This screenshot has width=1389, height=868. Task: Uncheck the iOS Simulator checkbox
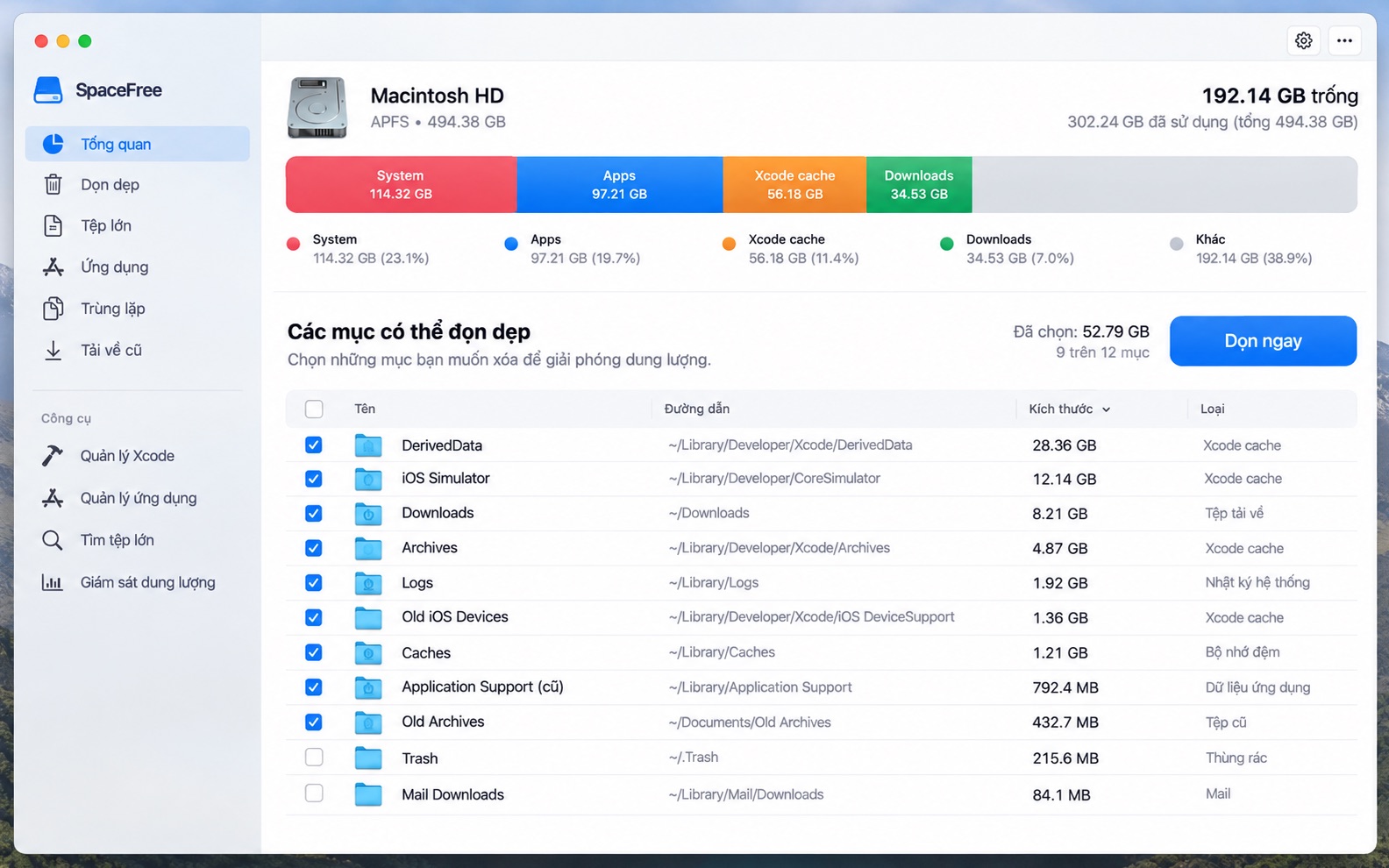coord(314,479)
